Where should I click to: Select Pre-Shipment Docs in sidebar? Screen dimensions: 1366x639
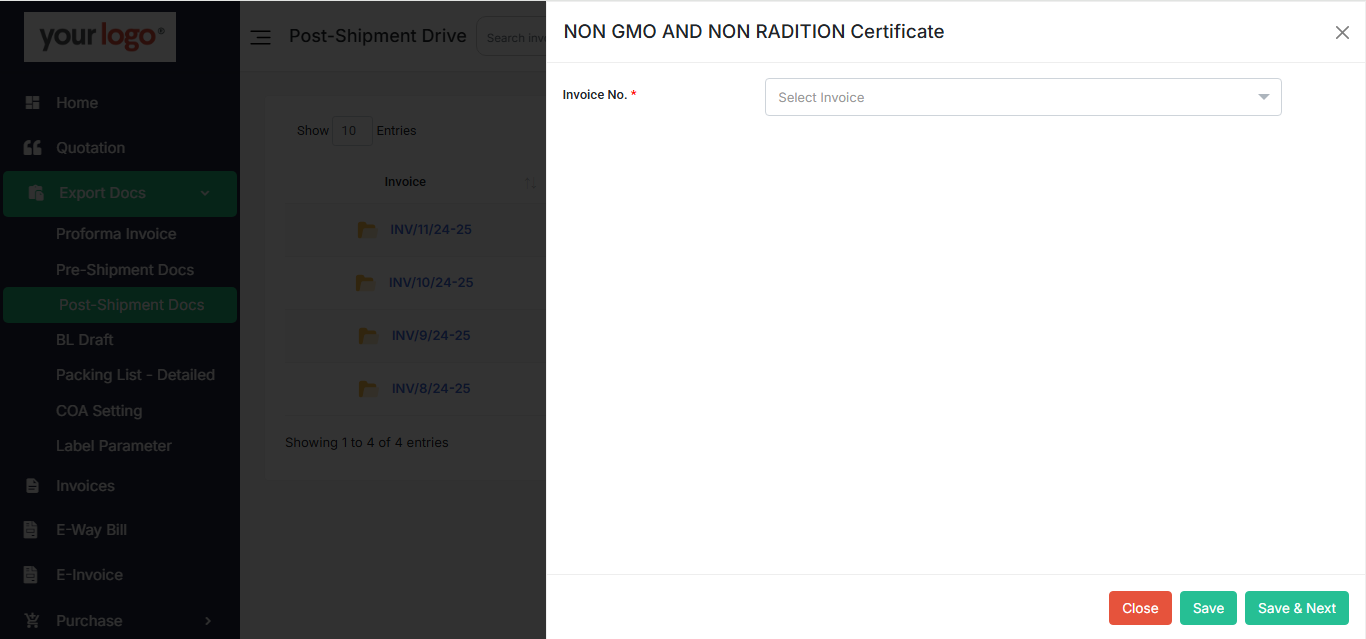pyautogui.click(x=125, y=270)
